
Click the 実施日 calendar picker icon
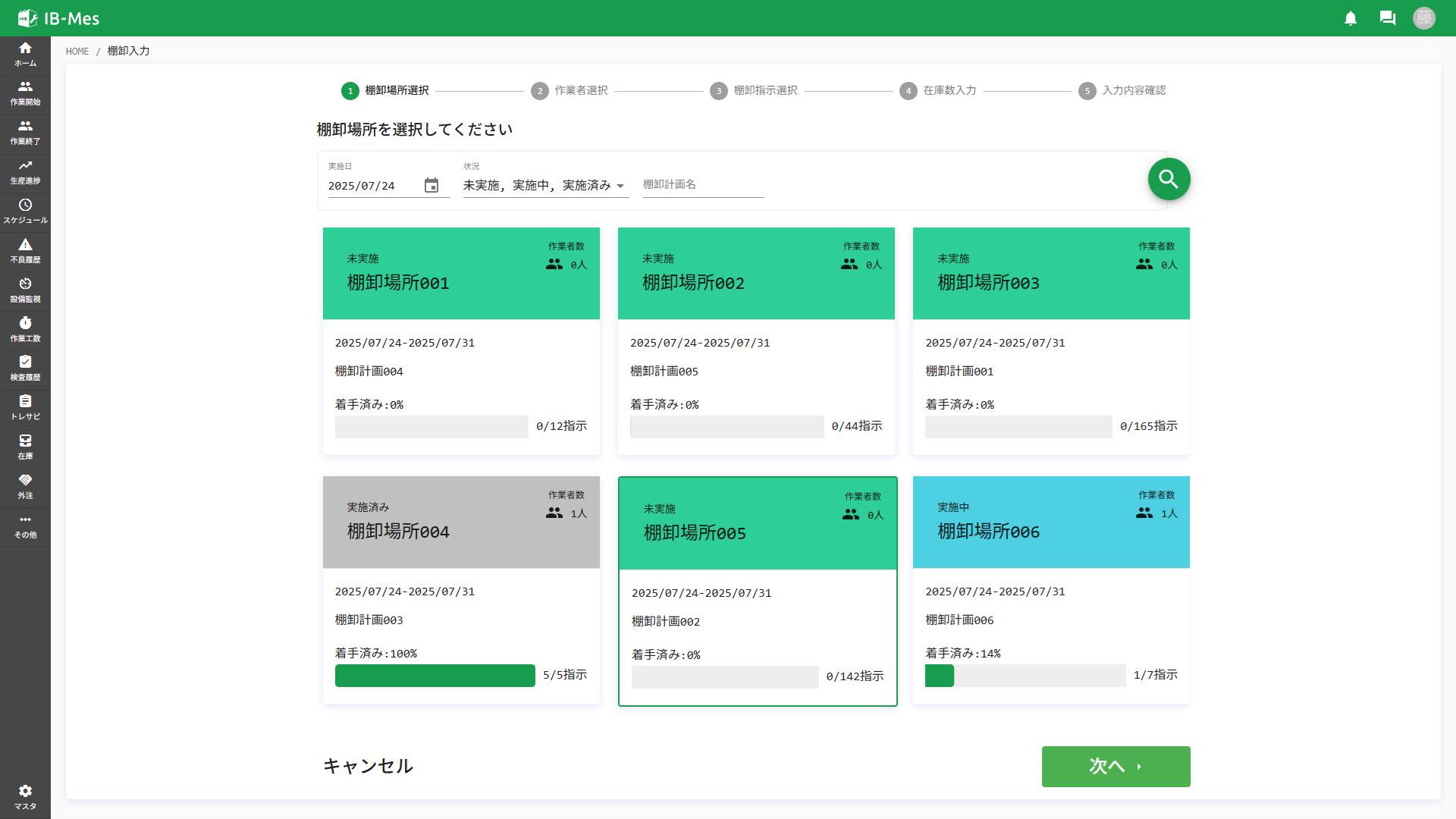point(431,184)
